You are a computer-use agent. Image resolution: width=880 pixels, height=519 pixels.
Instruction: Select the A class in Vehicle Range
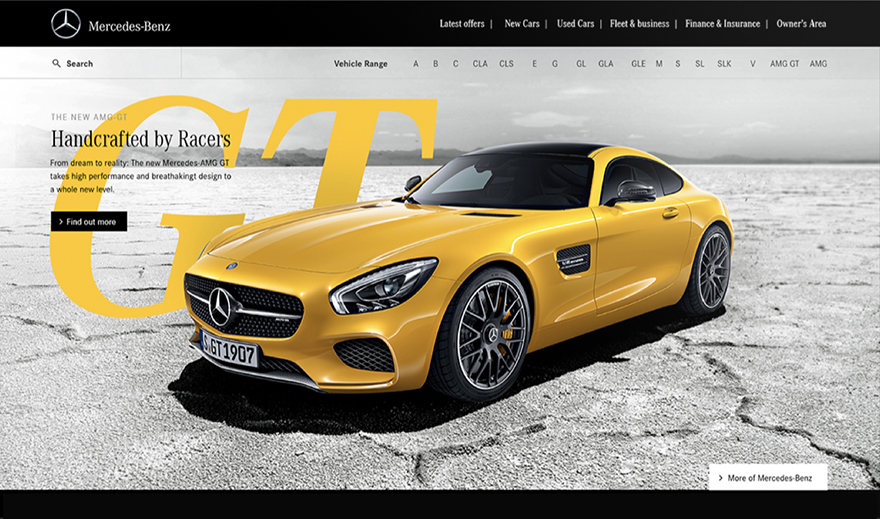coord(416,64)
